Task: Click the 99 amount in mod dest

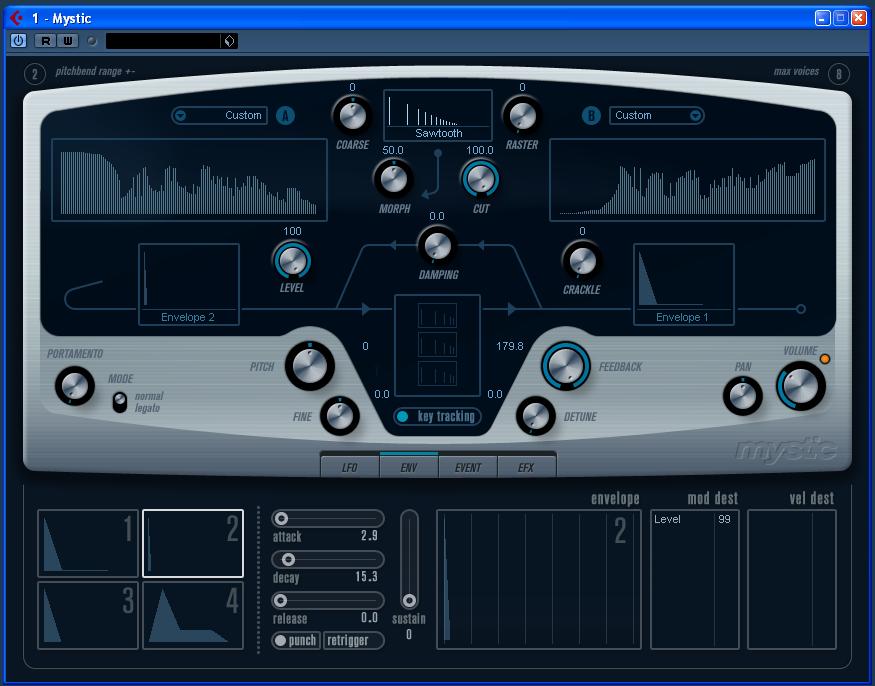Action: coord(724,519)
